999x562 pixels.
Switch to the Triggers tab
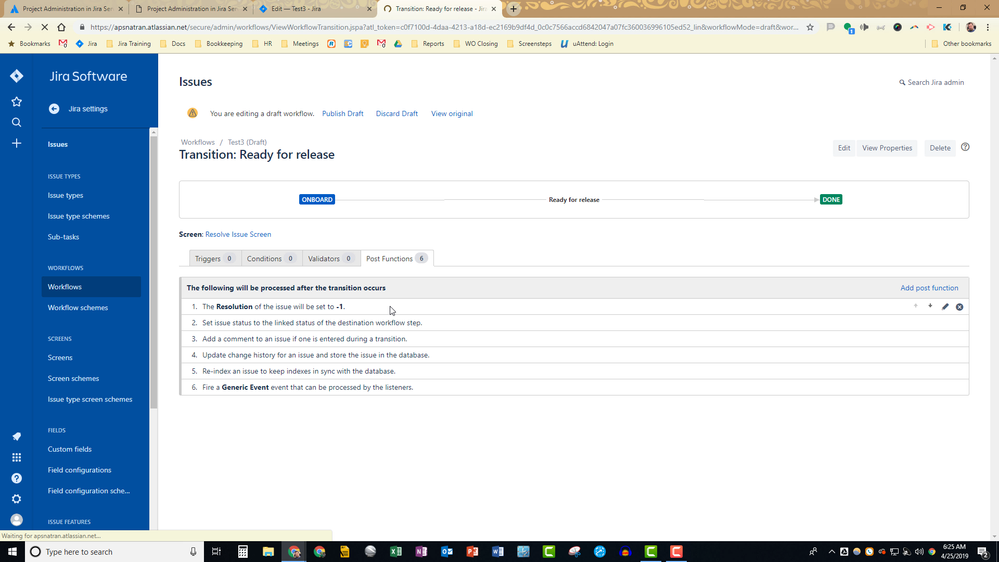214,259
